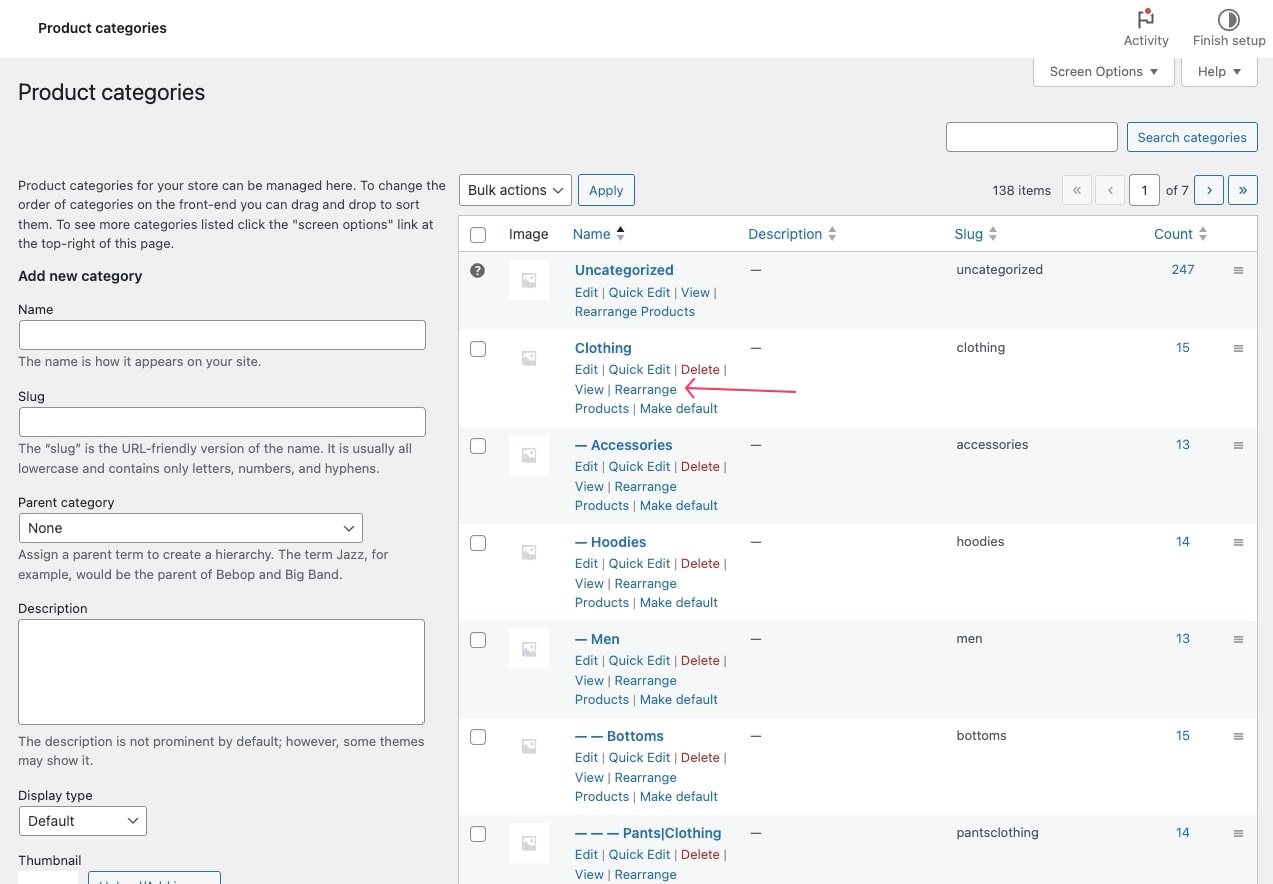
Task: Open the Bulk actions dropdown
Action: click(x=514, y=190)
